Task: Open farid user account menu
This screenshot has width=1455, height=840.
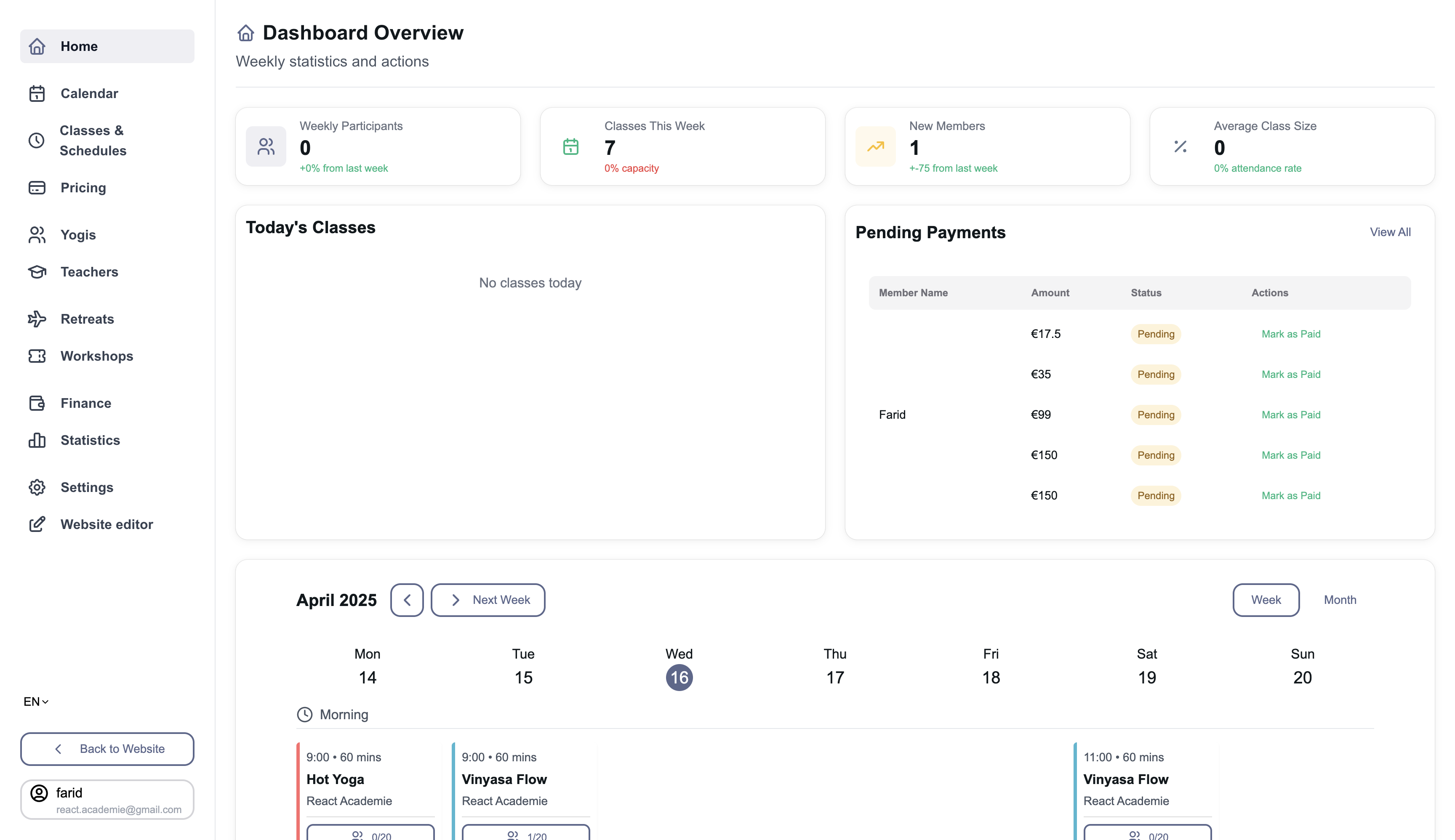Action: [x=107, y=800]
